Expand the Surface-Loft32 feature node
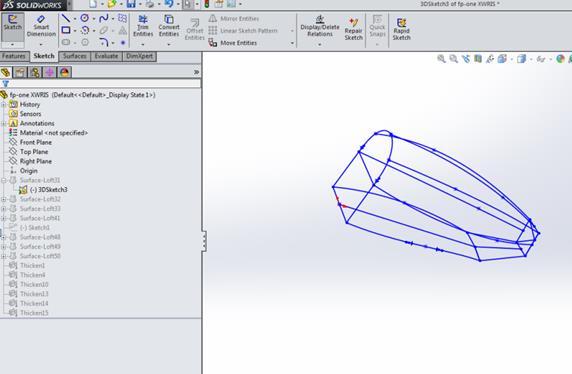The width and height of the screenshot is (572, 374). [x=4, y=199]
